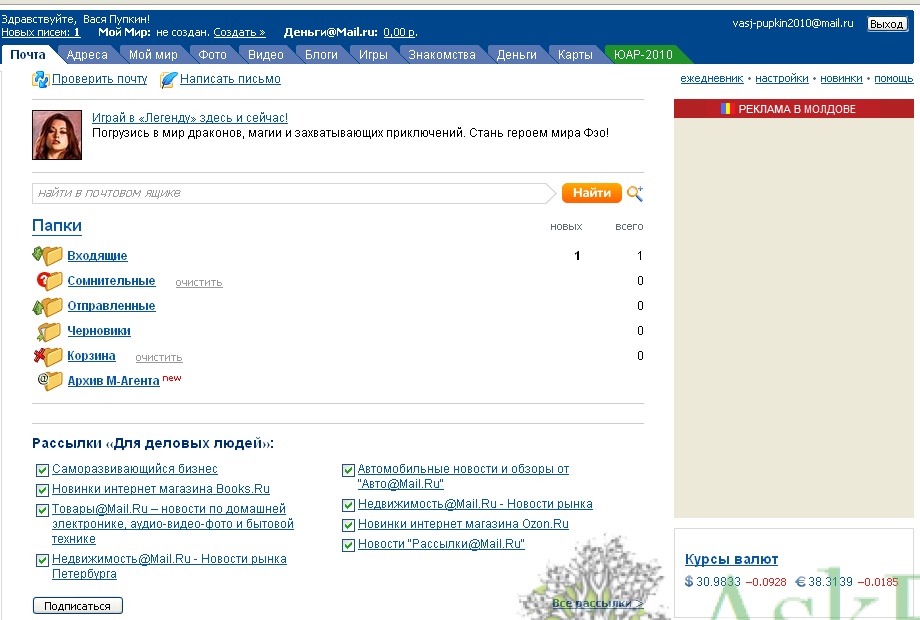The height and width of the screenshot is (620, 920).
Task: Click the 0,00 р. balance link
Action: (400, 32)
